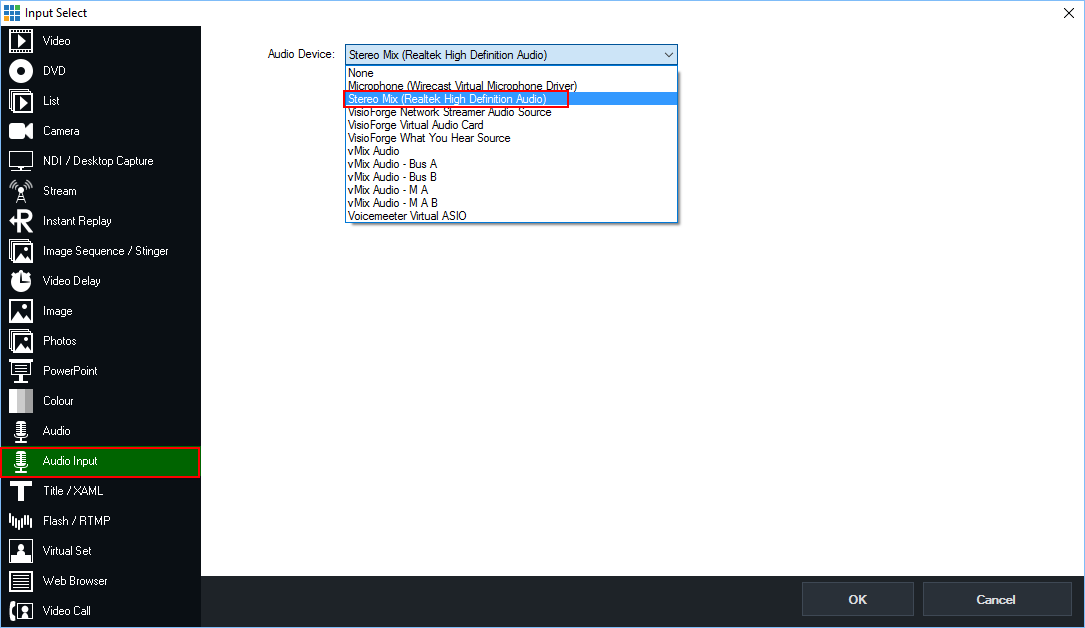Select the Title / XAML T icon
1085x628 pixels.
pos(21,491)
